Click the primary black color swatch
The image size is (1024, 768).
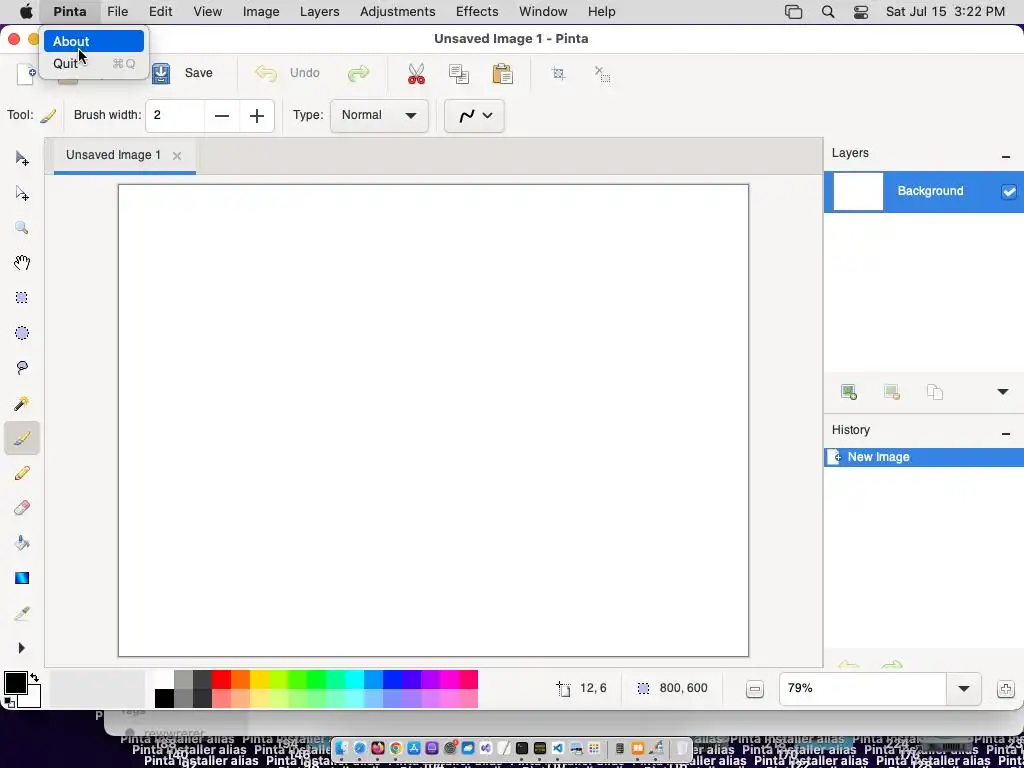click(16, 683)
